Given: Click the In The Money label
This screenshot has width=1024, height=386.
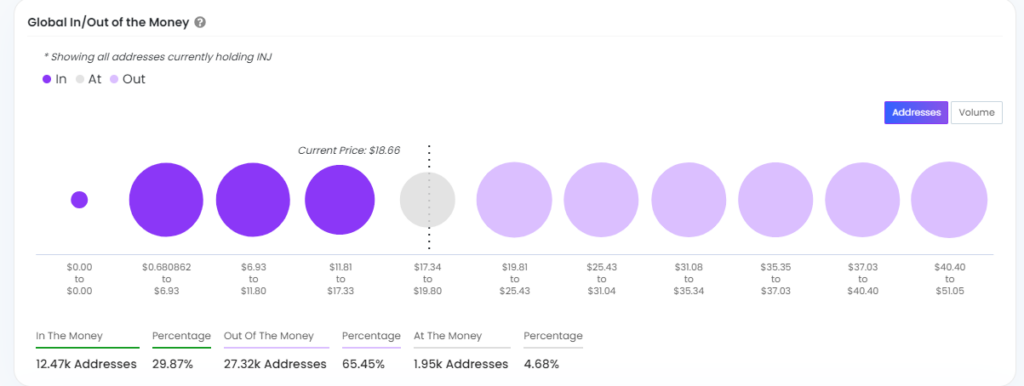Looking at the screenshot, I should pyautogui.click(x=69, y=336).
